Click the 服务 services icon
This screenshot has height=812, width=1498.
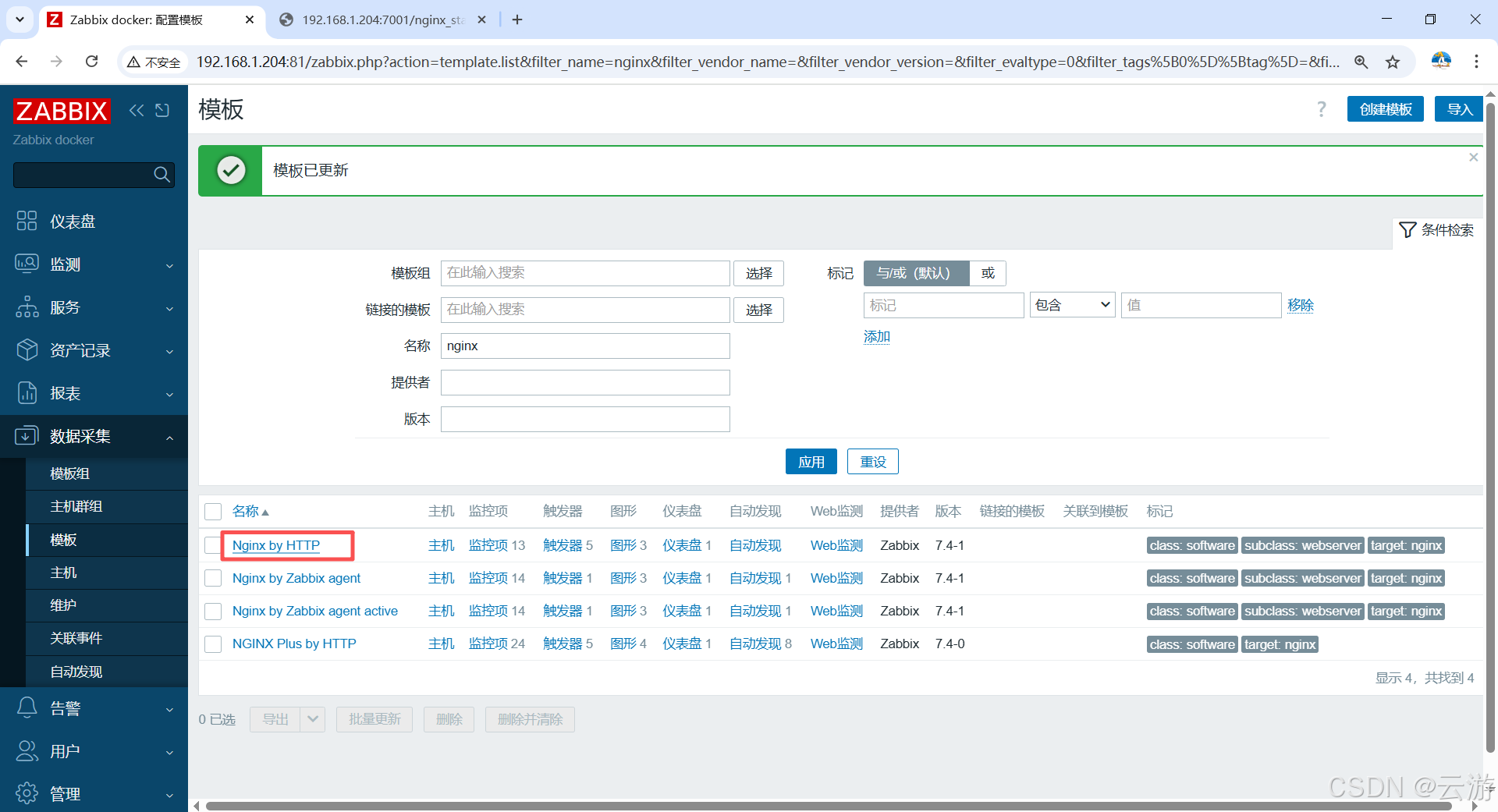pos(27,307)
